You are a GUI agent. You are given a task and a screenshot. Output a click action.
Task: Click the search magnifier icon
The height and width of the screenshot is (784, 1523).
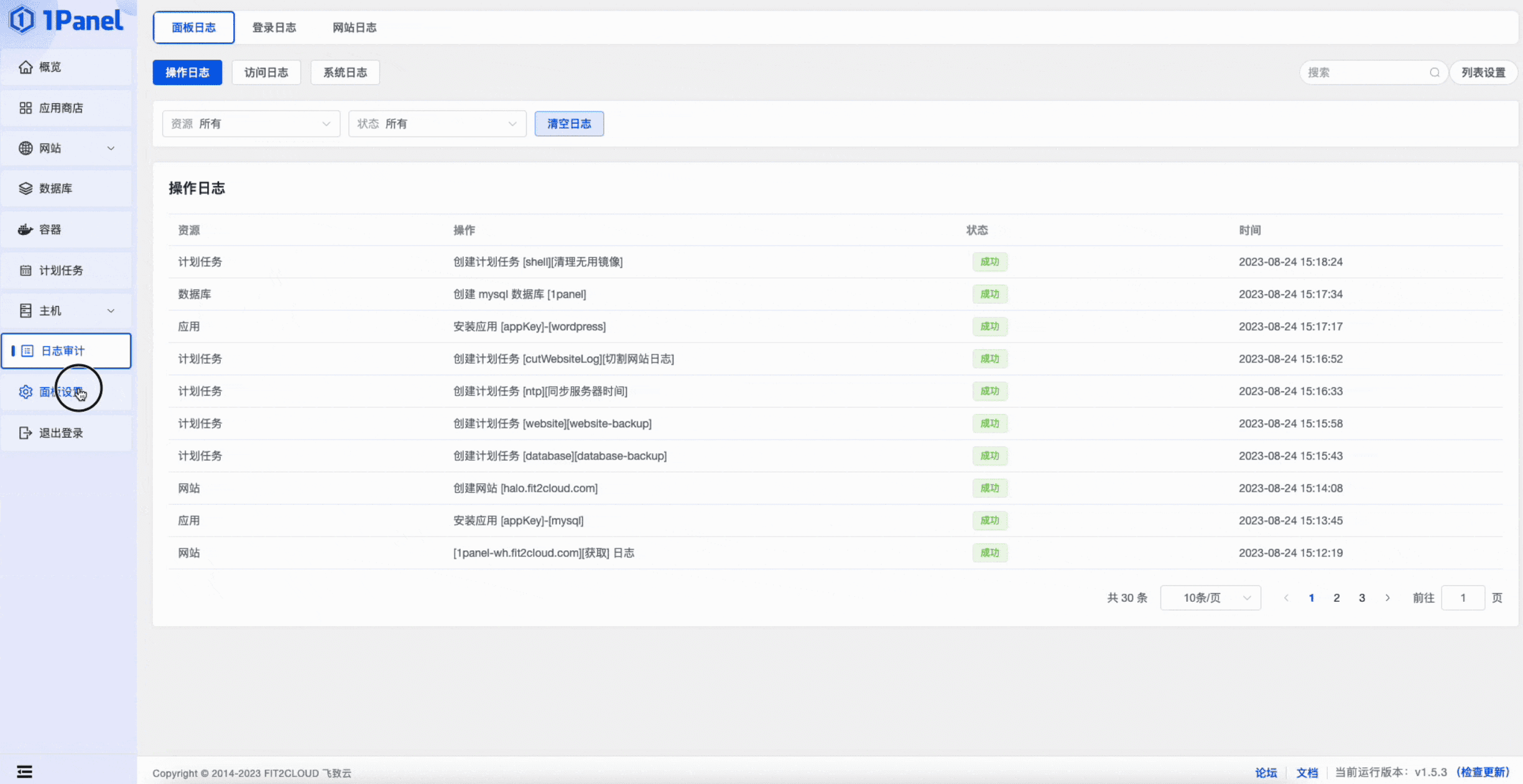coord(1435,73)
